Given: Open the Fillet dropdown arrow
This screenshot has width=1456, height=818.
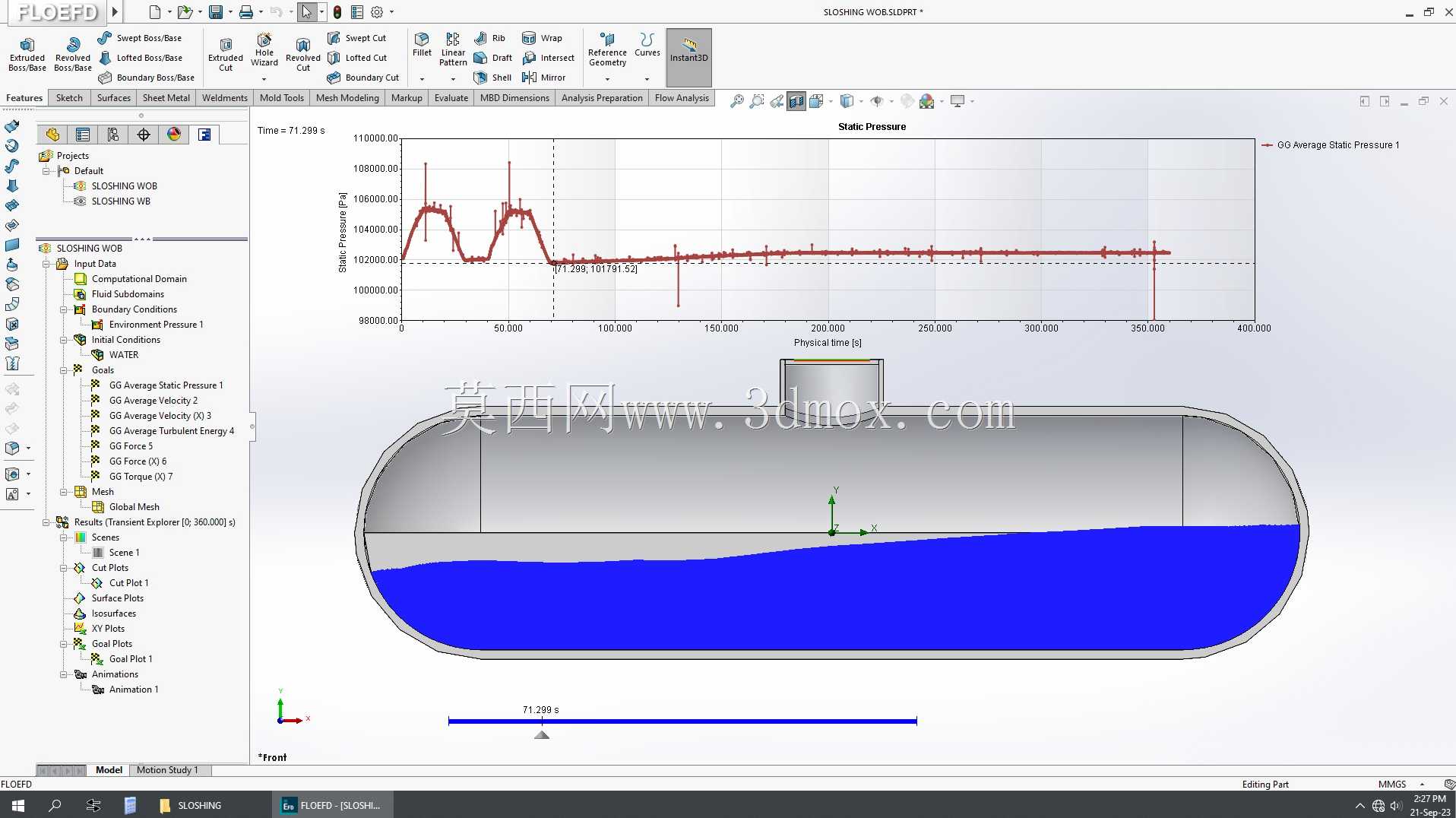Looking at the screenshot, I should (x=422, y=79).
